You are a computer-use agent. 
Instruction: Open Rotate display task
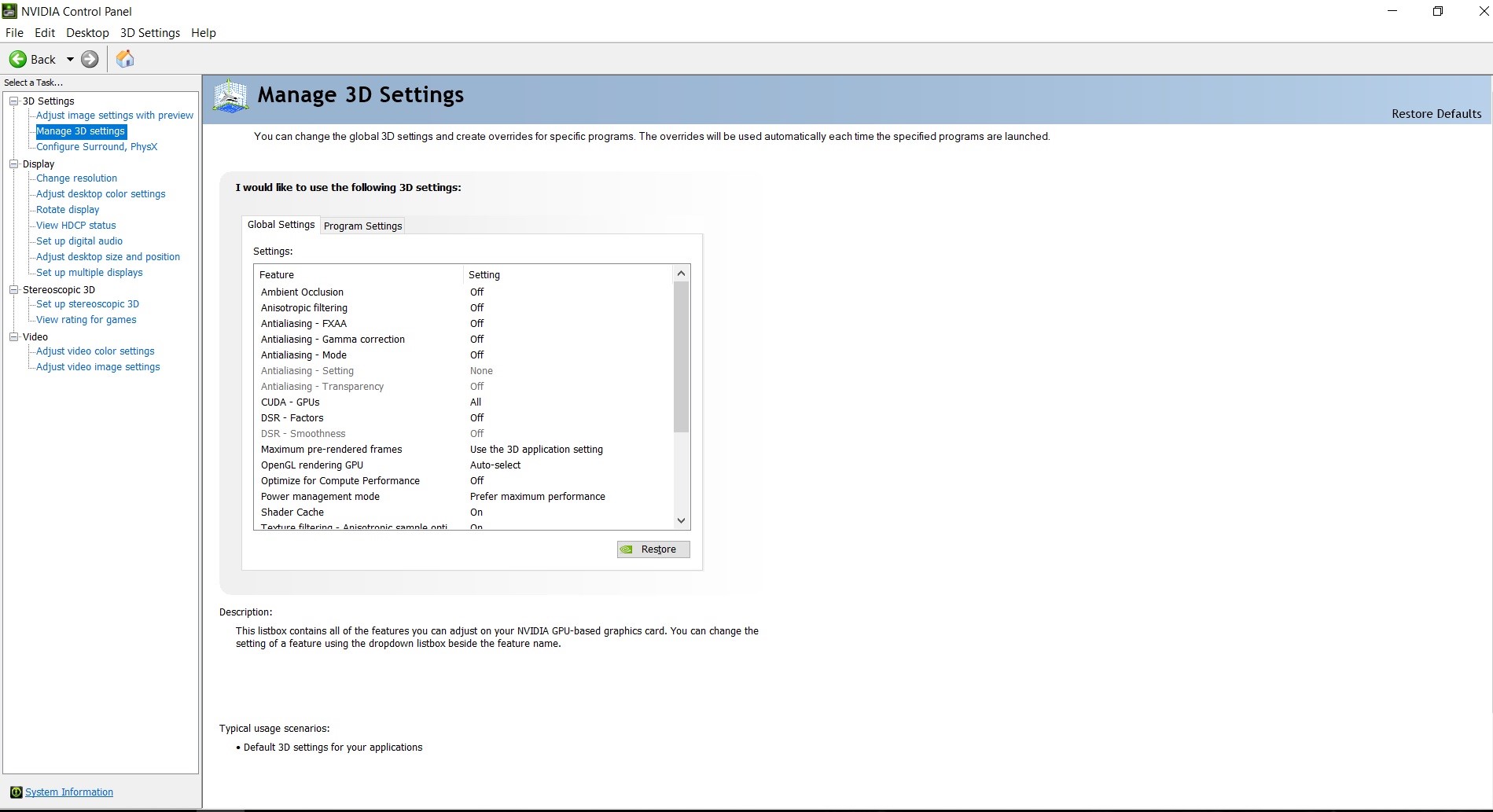(x=68, y=210)
